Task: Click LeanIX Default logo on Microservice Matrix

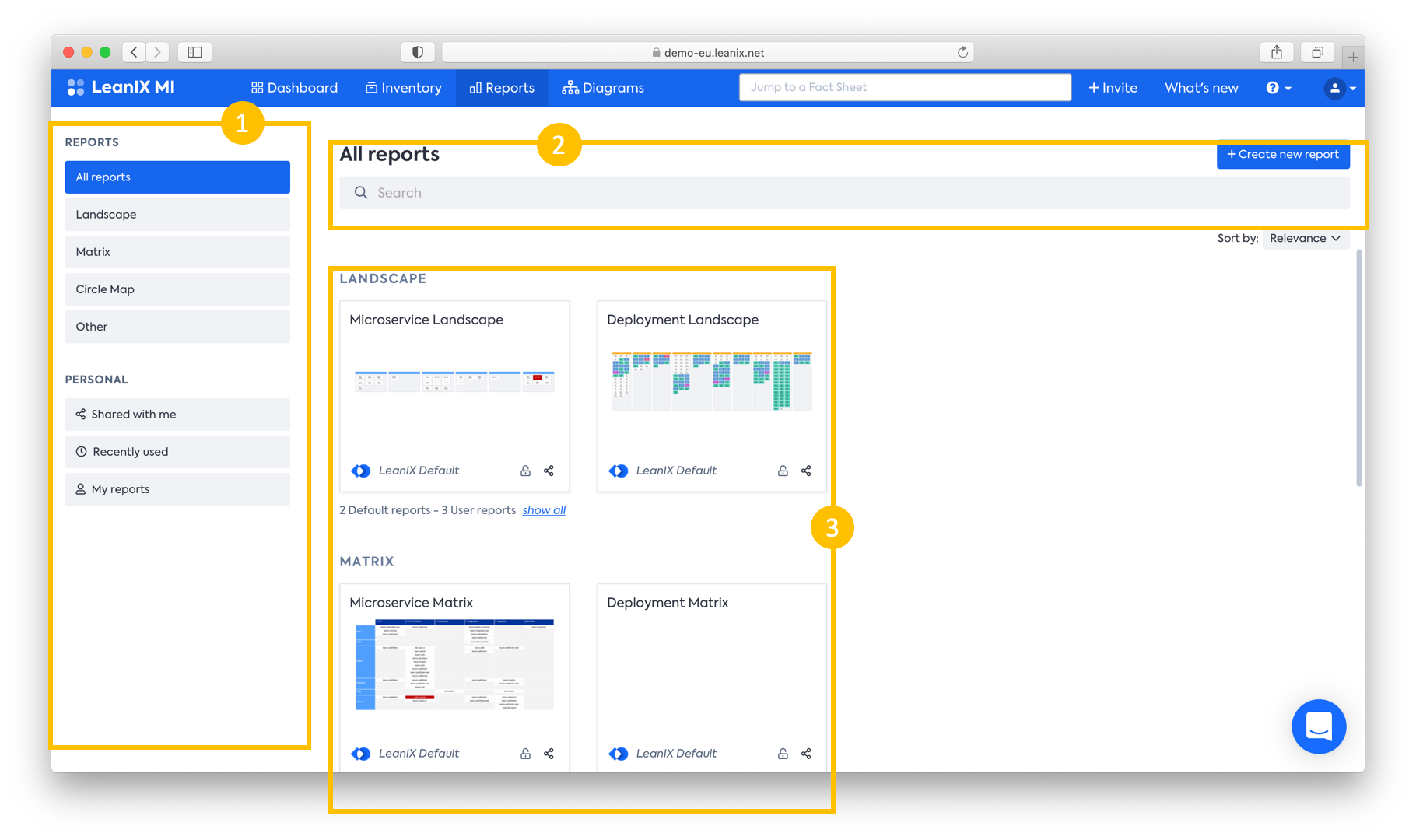Action: pyautogui.click(x=361, y=754)
